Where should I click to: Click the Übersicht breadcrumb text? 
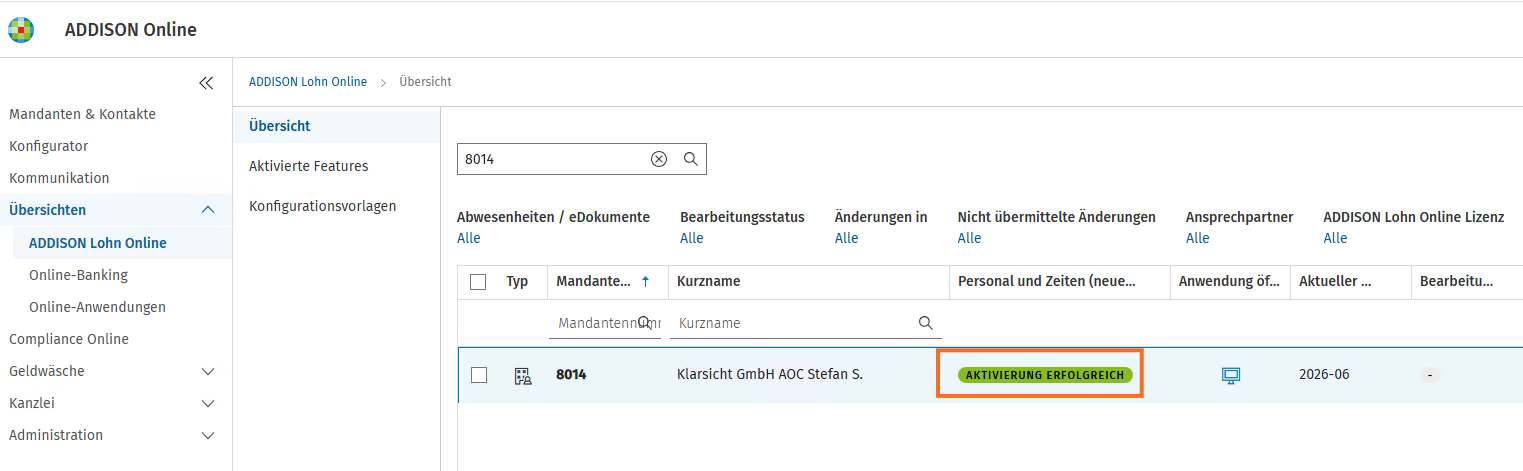425,82
